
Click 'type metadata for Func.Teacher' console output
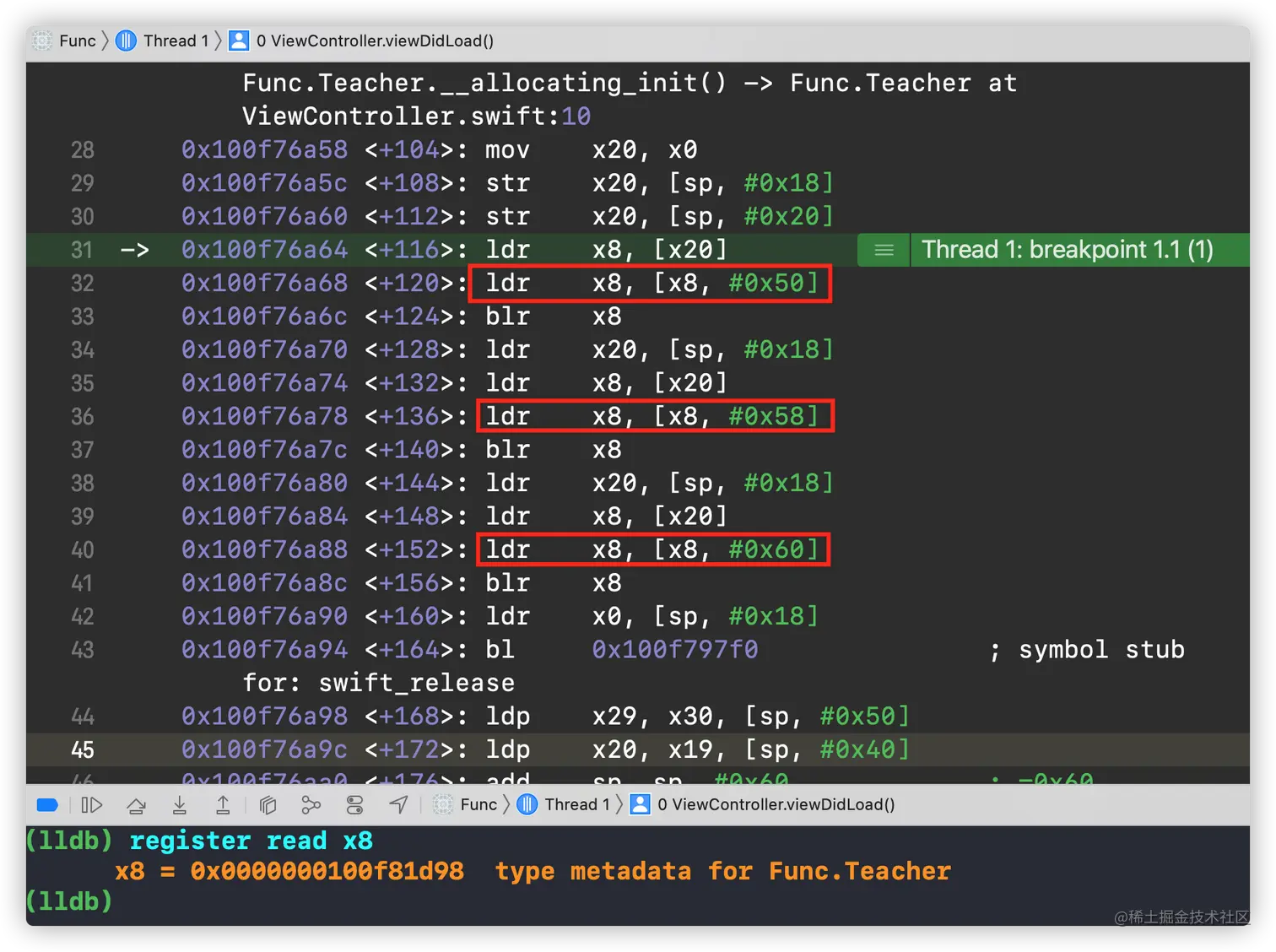coord(723,871)
